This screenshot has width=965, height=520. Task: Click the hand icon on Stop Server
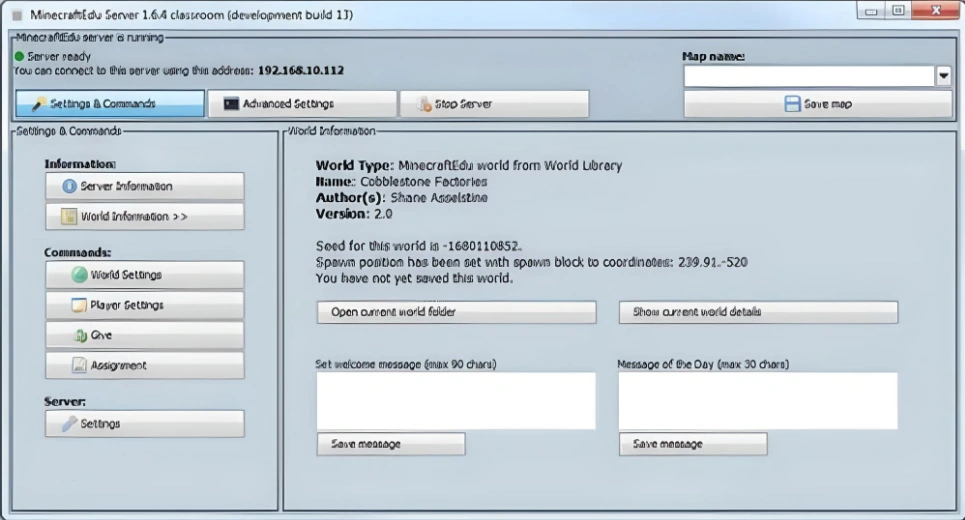[424, 104]
